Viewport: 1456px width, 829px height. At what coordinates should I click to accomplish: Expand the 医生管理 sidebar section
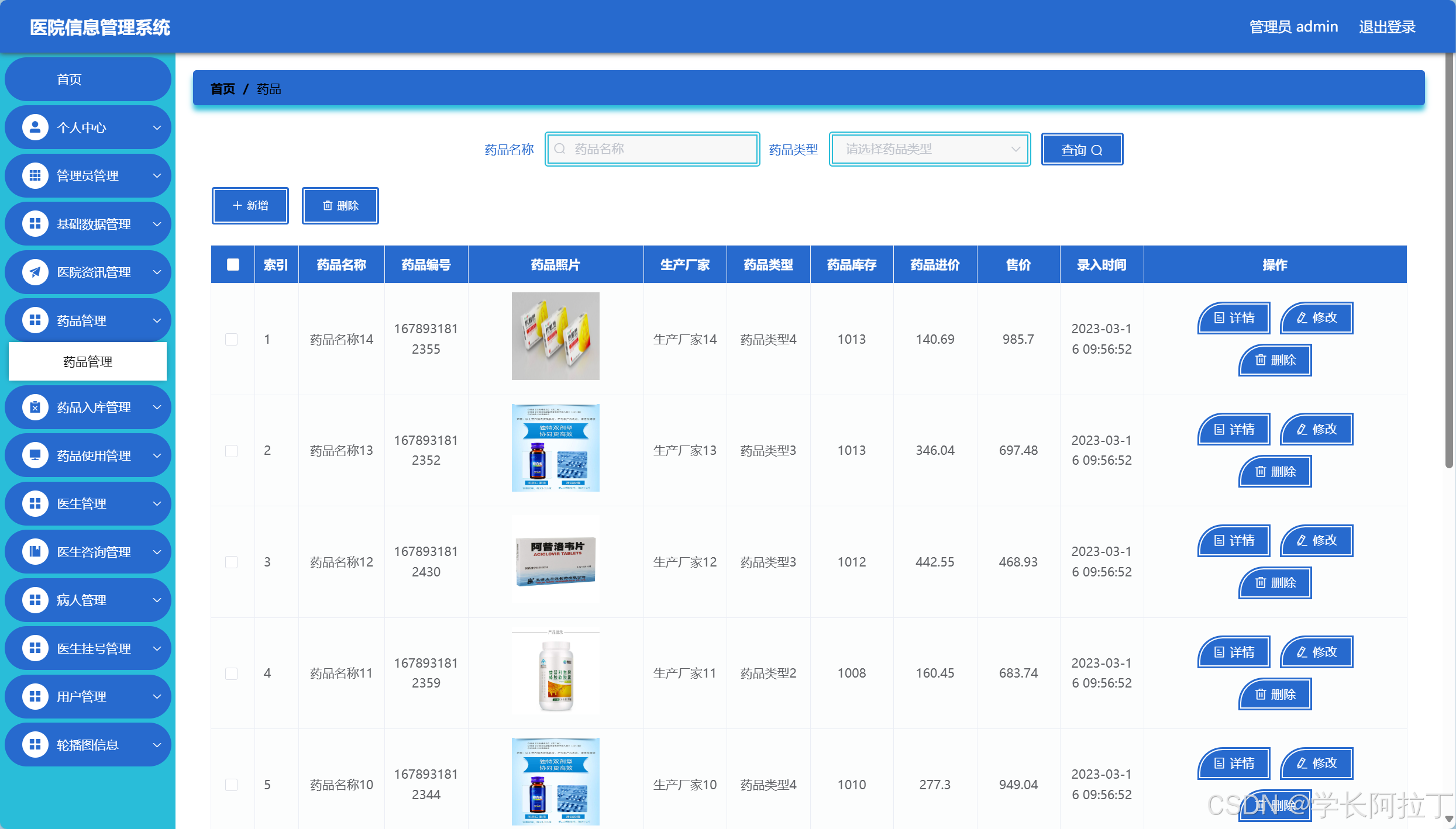[x=156, y=503]
